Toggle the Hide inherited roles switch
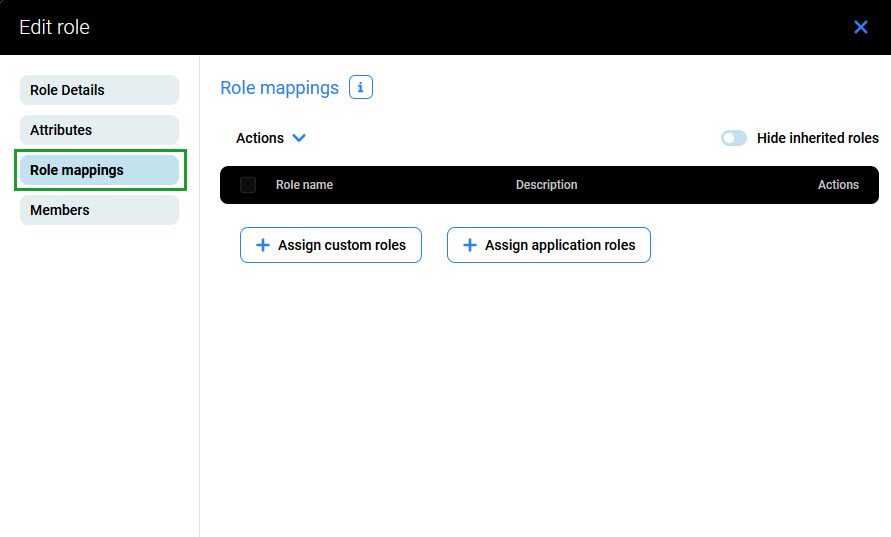The width and height of the screenshot is (891, 537). (733, 138)
